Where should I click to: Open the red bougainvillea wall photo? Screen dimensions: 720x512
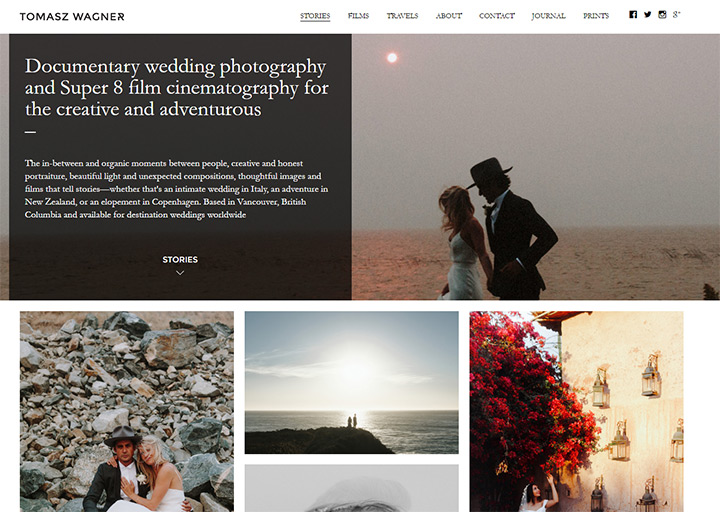[576, 411]
